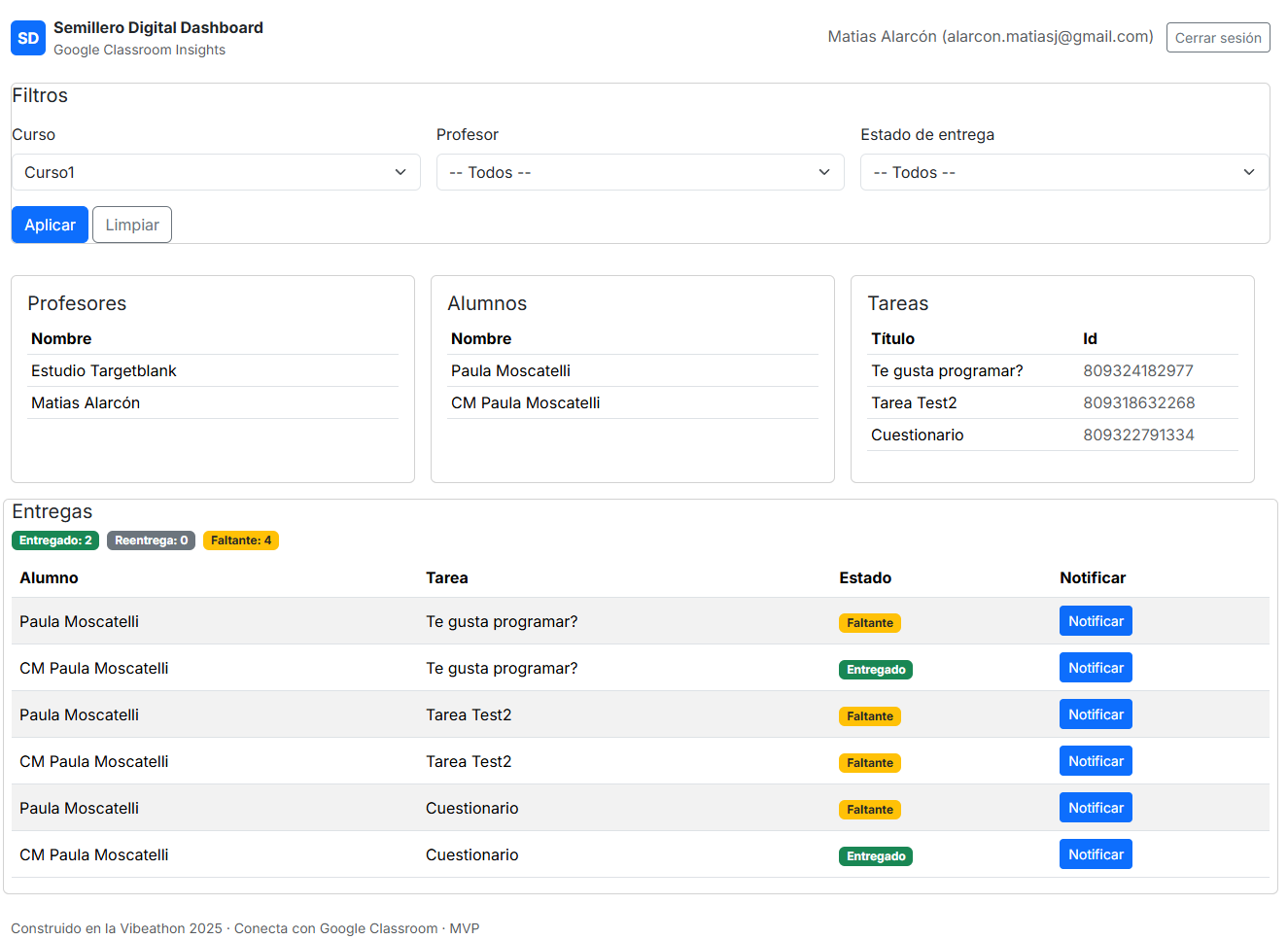Viewport: 1288px width, 940px height.
Task: Click the Entregado: 2 badge
Action: [54, 540]
